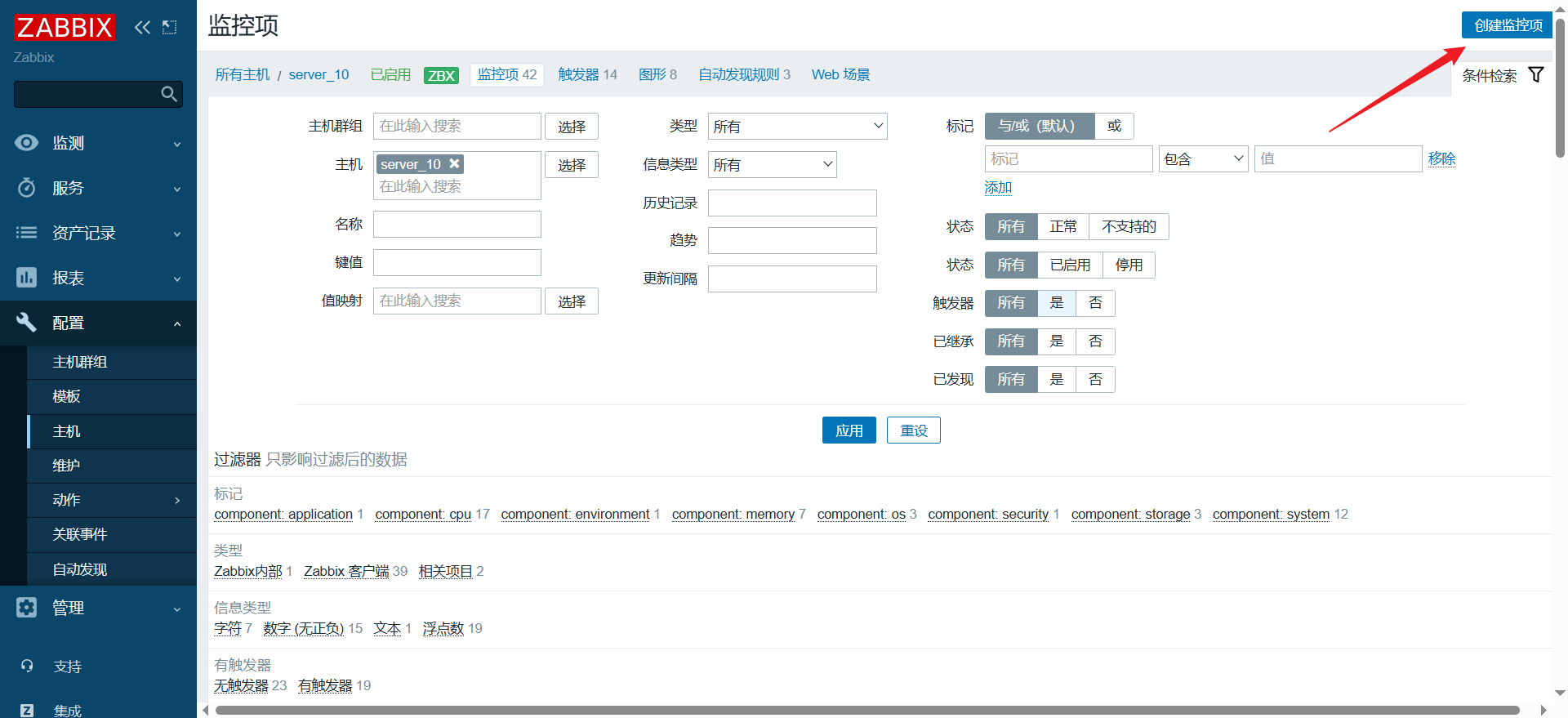The image size is (1568, 718).
Task: Click the 监测 eye icon in sidebar
Action: [x=26, y=143]
